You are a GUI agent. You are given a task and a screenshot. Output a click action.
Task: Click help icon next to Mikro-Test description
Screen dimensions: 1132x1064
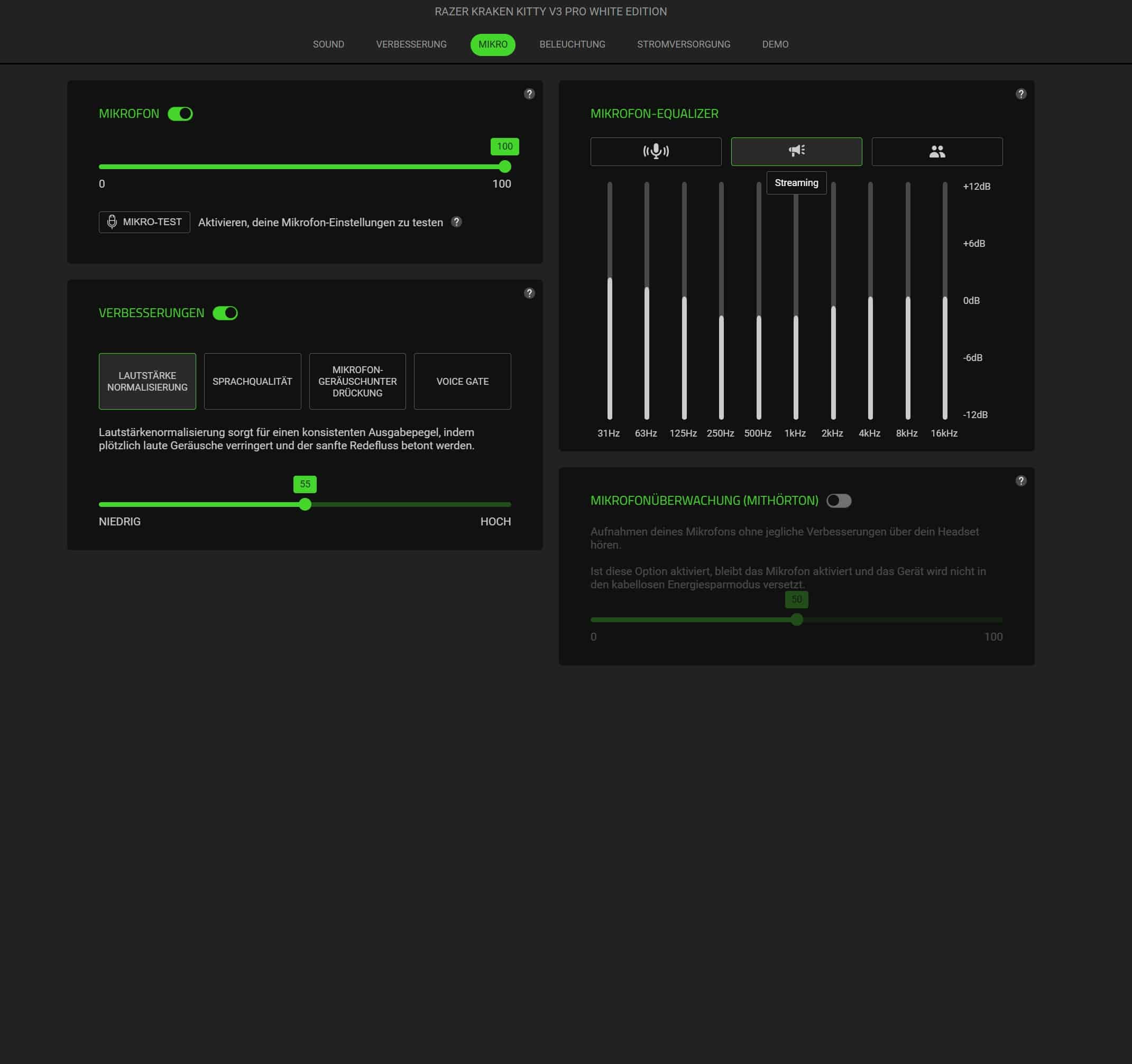click(x=456, y=222)
